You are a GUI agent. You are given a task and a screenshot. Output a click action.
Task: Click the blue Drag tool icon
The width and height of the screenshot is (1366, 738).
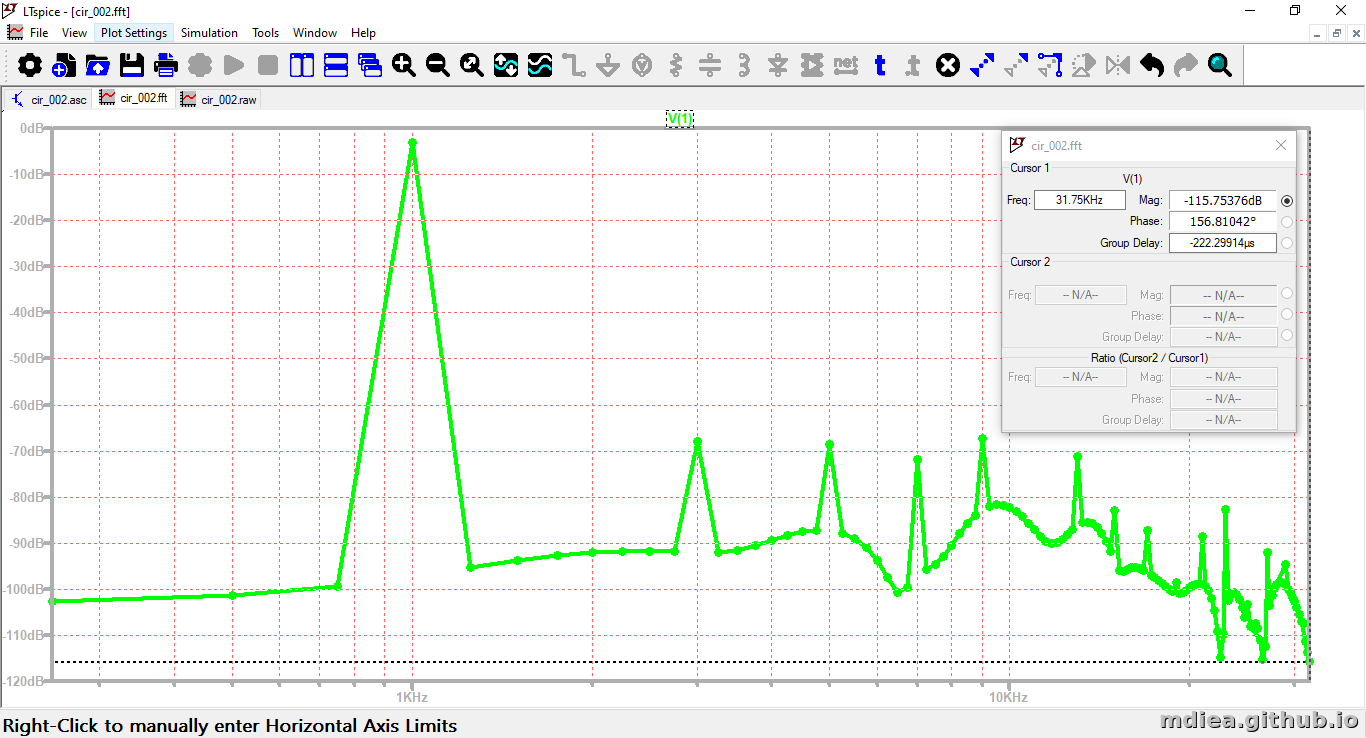pos(1050,66)
